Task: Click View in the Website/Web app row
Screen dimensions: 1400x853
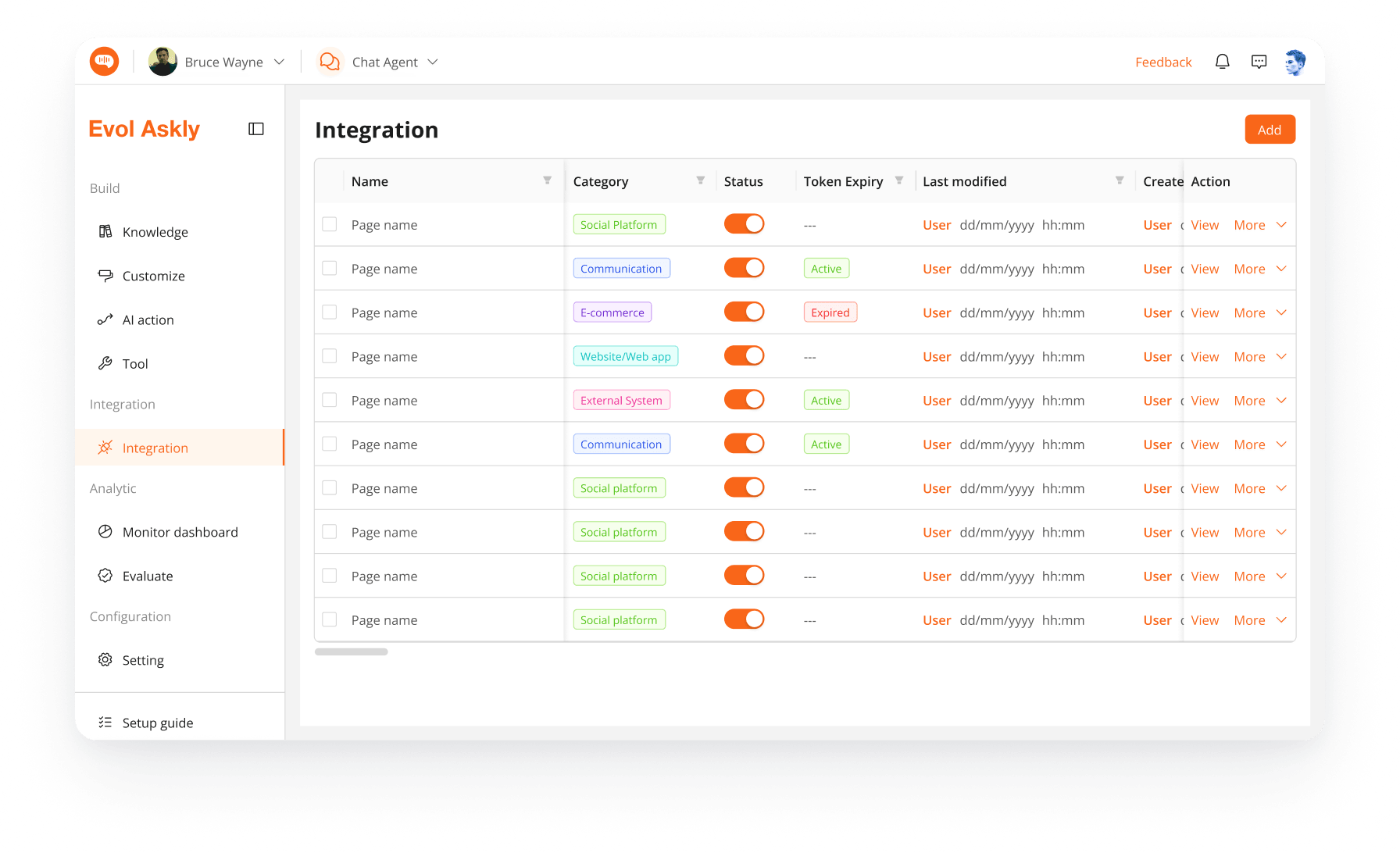Action: tap(1205, 356)
